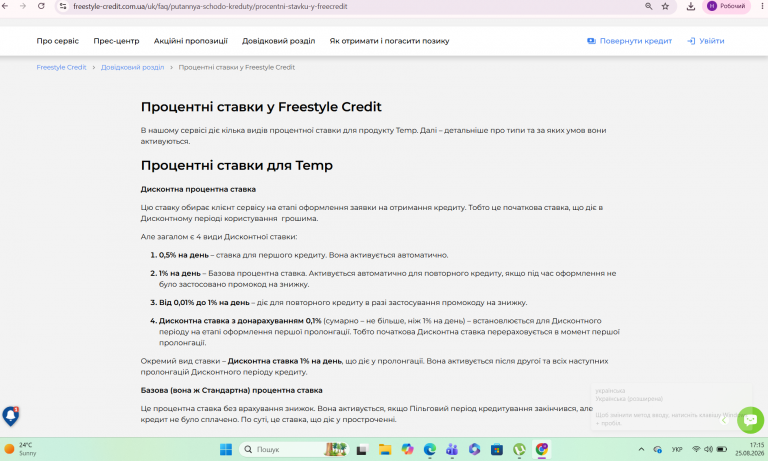Viewport: 768px width, 461px height.
Task: Open Copilot from the taskbar
Action: coord(407,449)
